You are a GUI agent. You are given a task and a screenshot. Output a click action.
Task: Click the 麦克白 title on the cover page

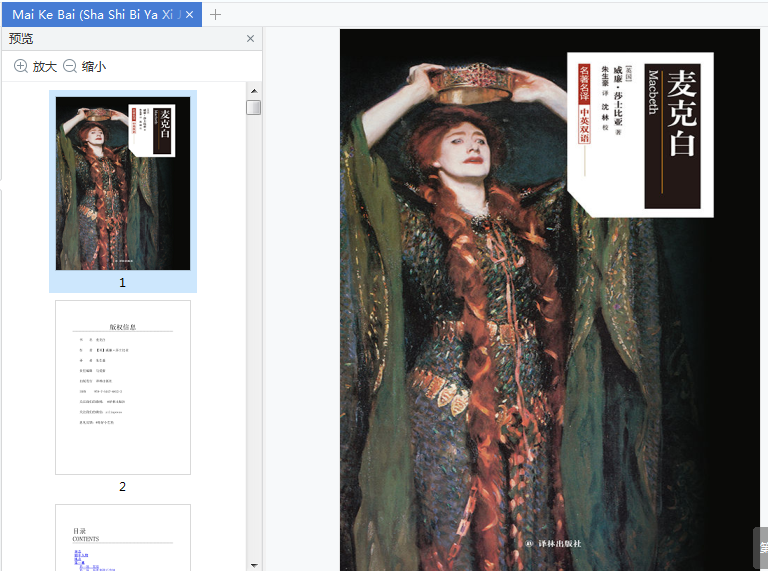point(681,112)
